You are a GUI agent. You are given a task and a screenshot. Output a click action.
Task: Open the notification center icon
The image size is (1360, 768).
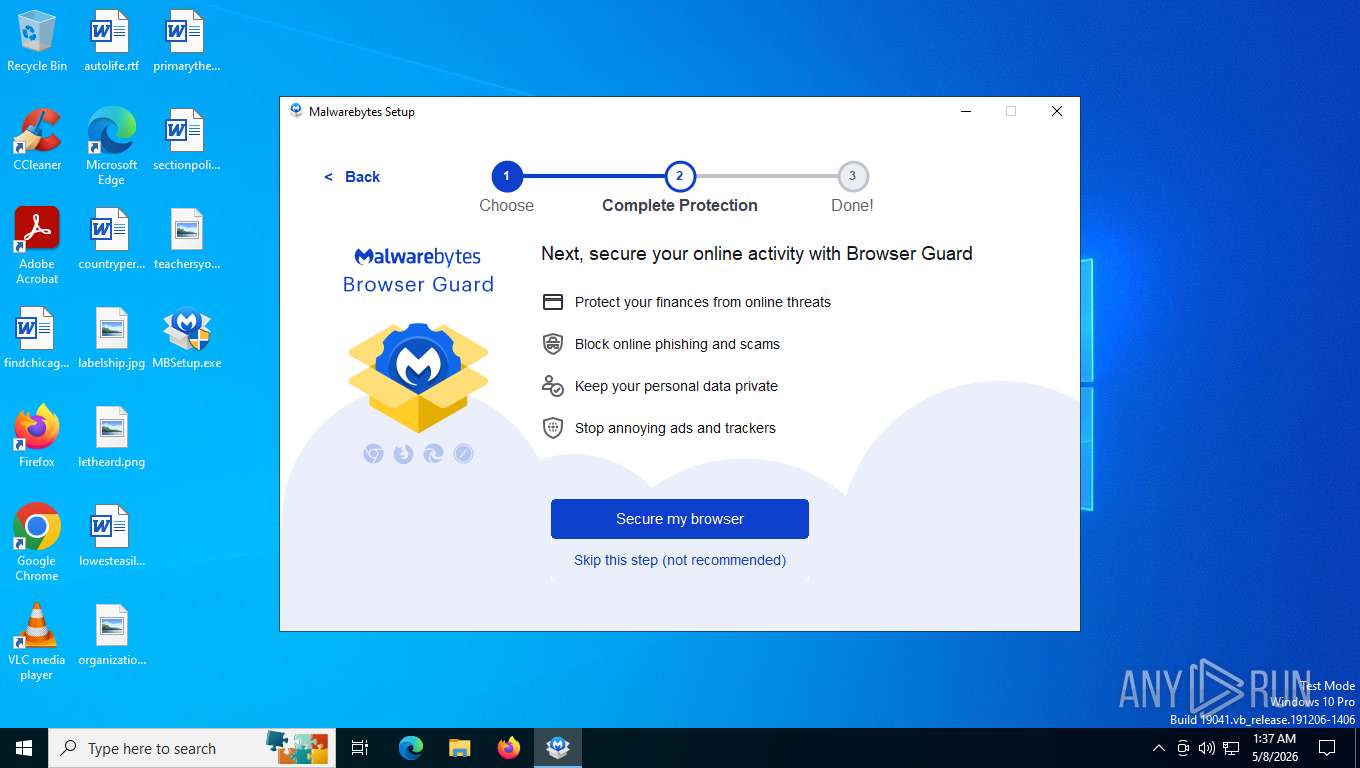1327,748
